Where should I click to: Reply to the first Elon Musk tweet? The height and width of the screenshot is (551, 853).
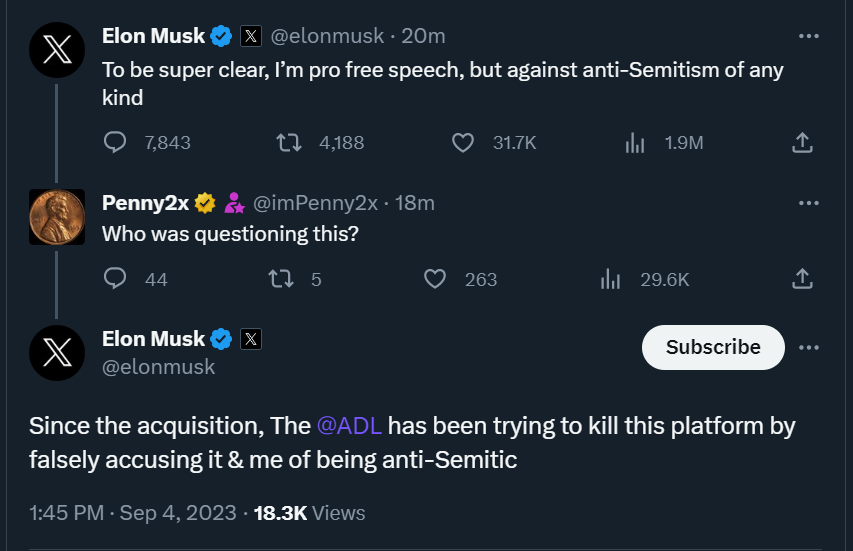116,143
